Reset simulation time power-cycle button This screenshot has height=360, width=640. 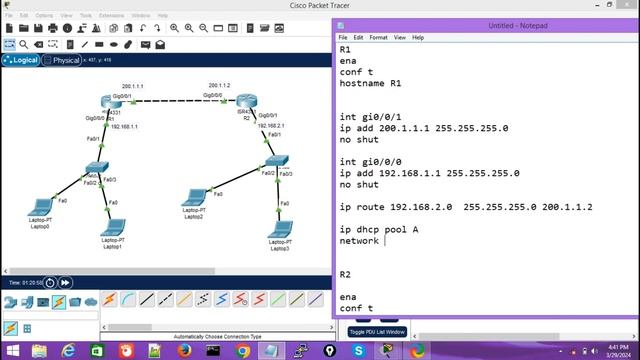(50, 282)
